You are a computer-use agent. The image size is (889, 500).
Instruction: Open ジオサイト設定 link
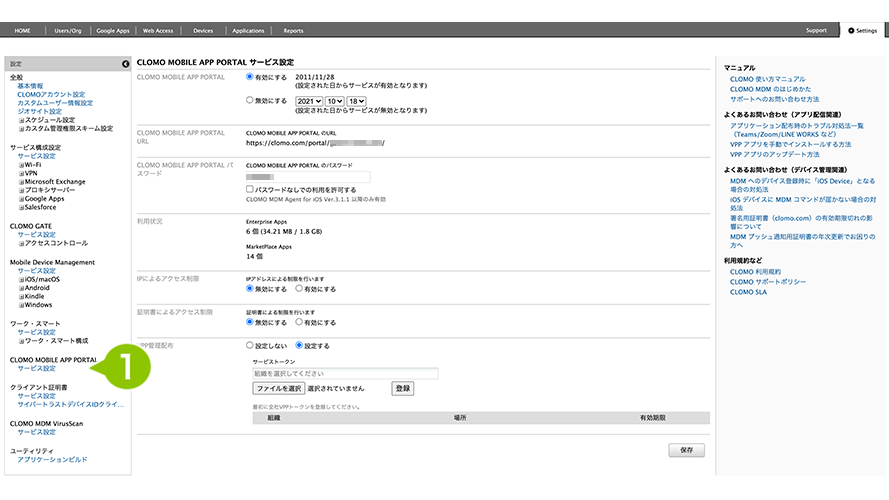coord(40,112)
